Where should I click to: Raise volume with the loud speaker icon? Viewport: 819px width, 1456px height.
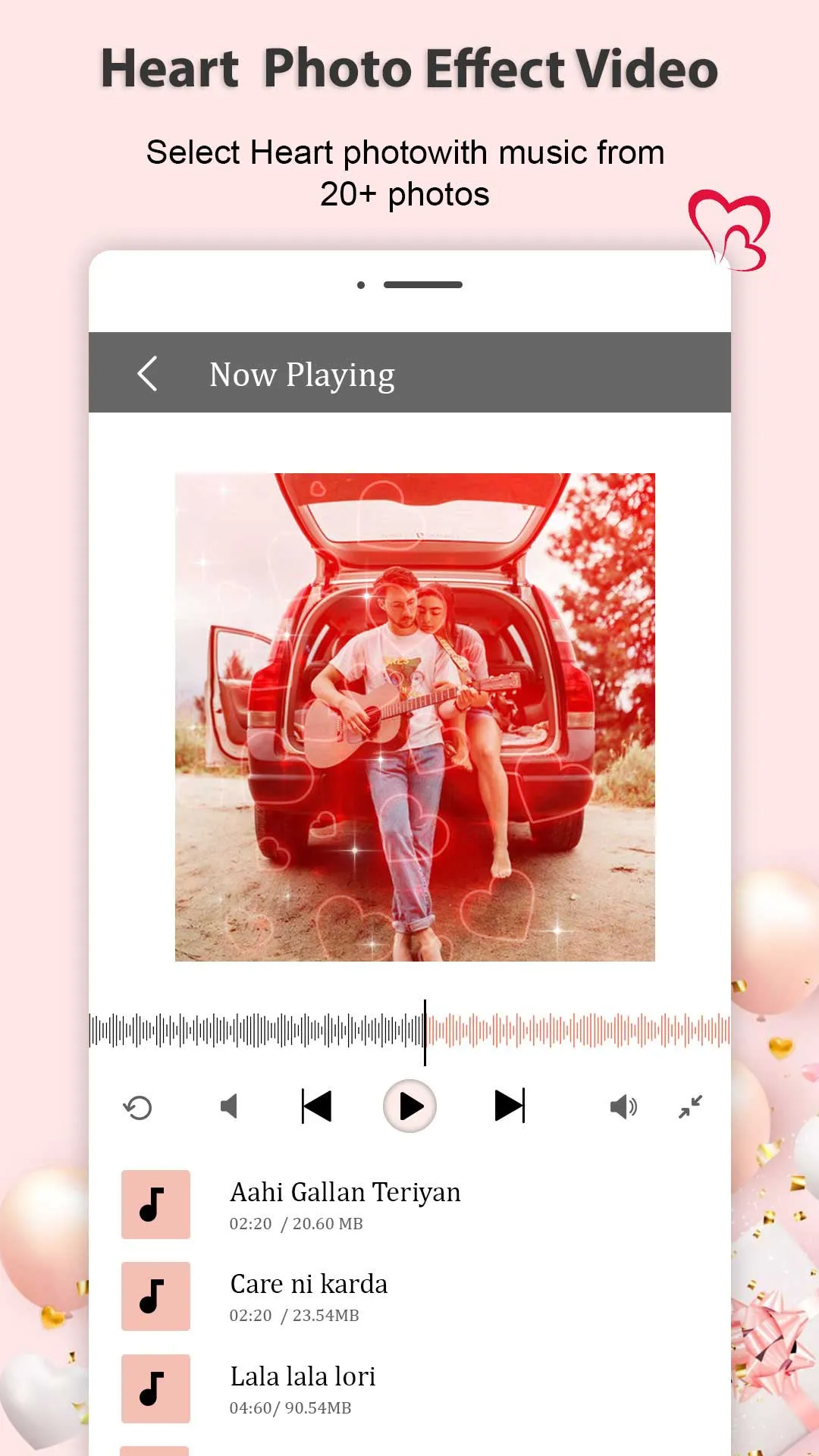[x=623, y=1107]
